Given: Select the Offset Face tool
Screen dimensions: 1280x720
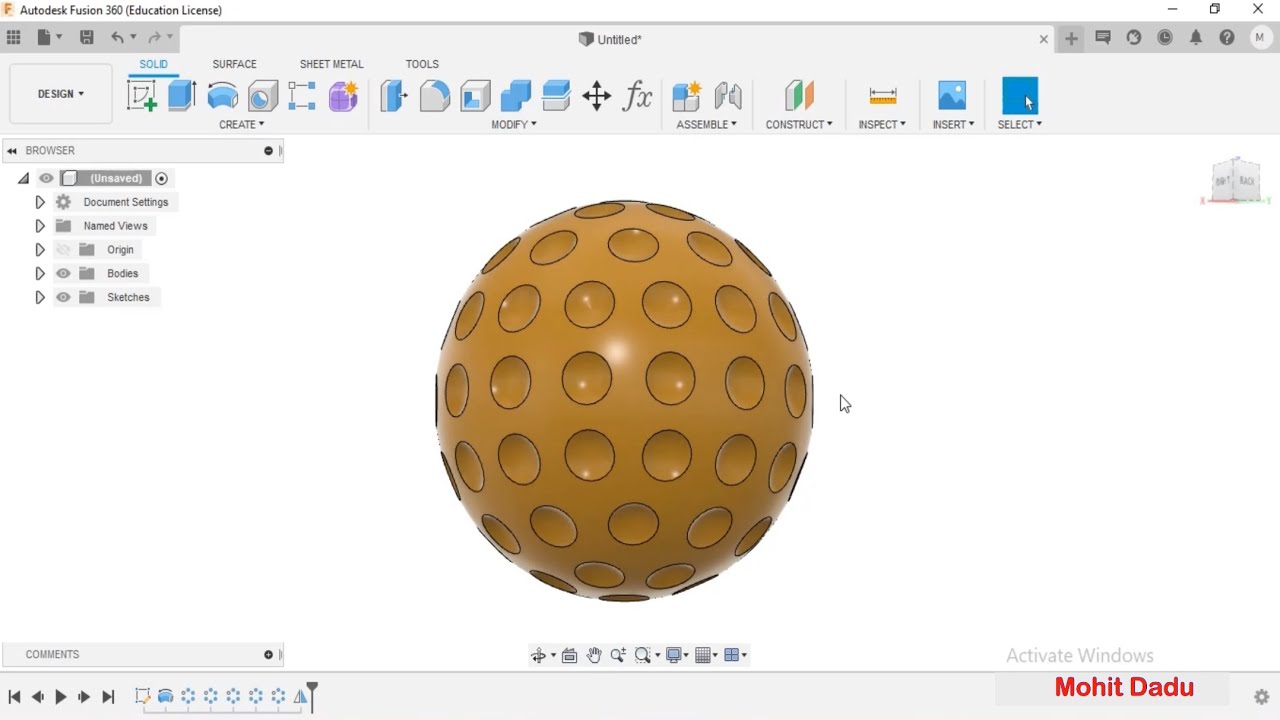Looking at the screenshot, I should (x=556, y=96).
